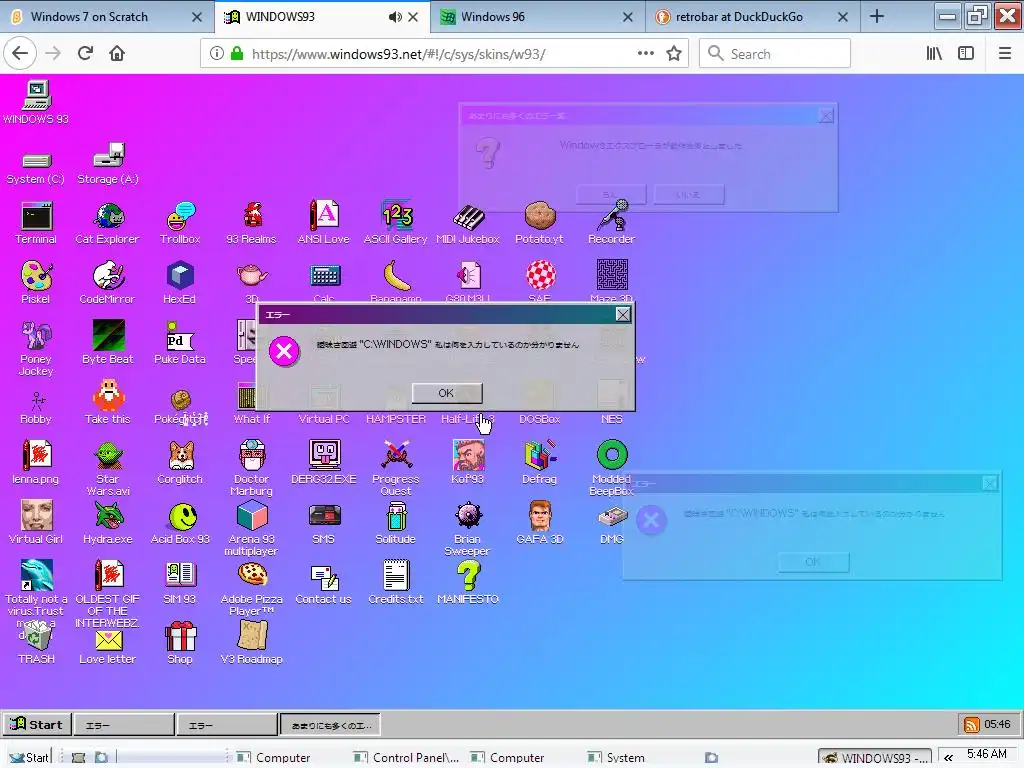Open ASCII Gallery icon
Viewport: 1024px width, 768px height.
(396, 223)
